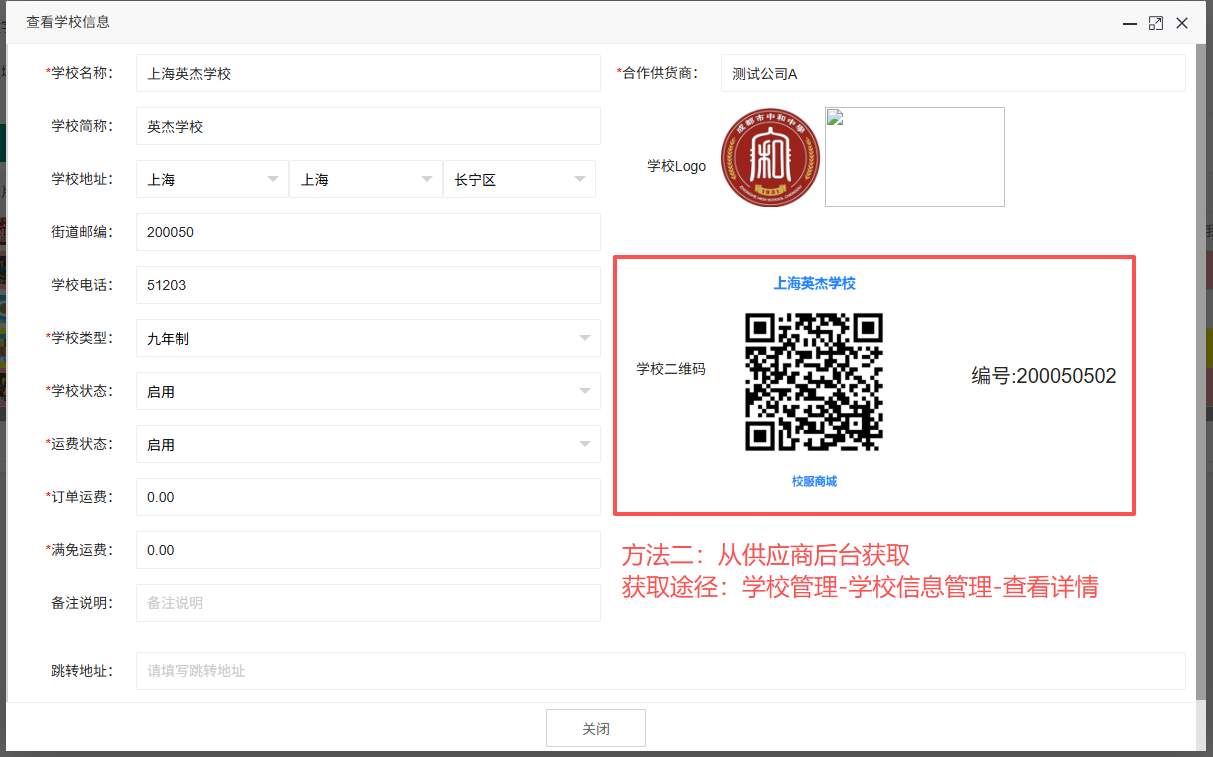Click the 街道邮编 field with 200050
The image size is (1213, 757).
pos(368,232)
